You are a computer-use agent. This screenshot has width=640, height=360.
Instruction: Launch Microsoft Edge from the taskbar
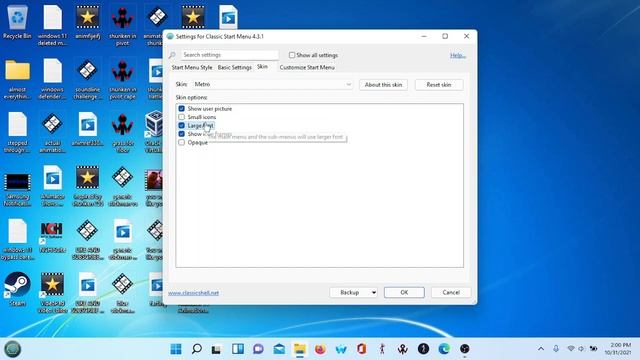tap(444, 349)
